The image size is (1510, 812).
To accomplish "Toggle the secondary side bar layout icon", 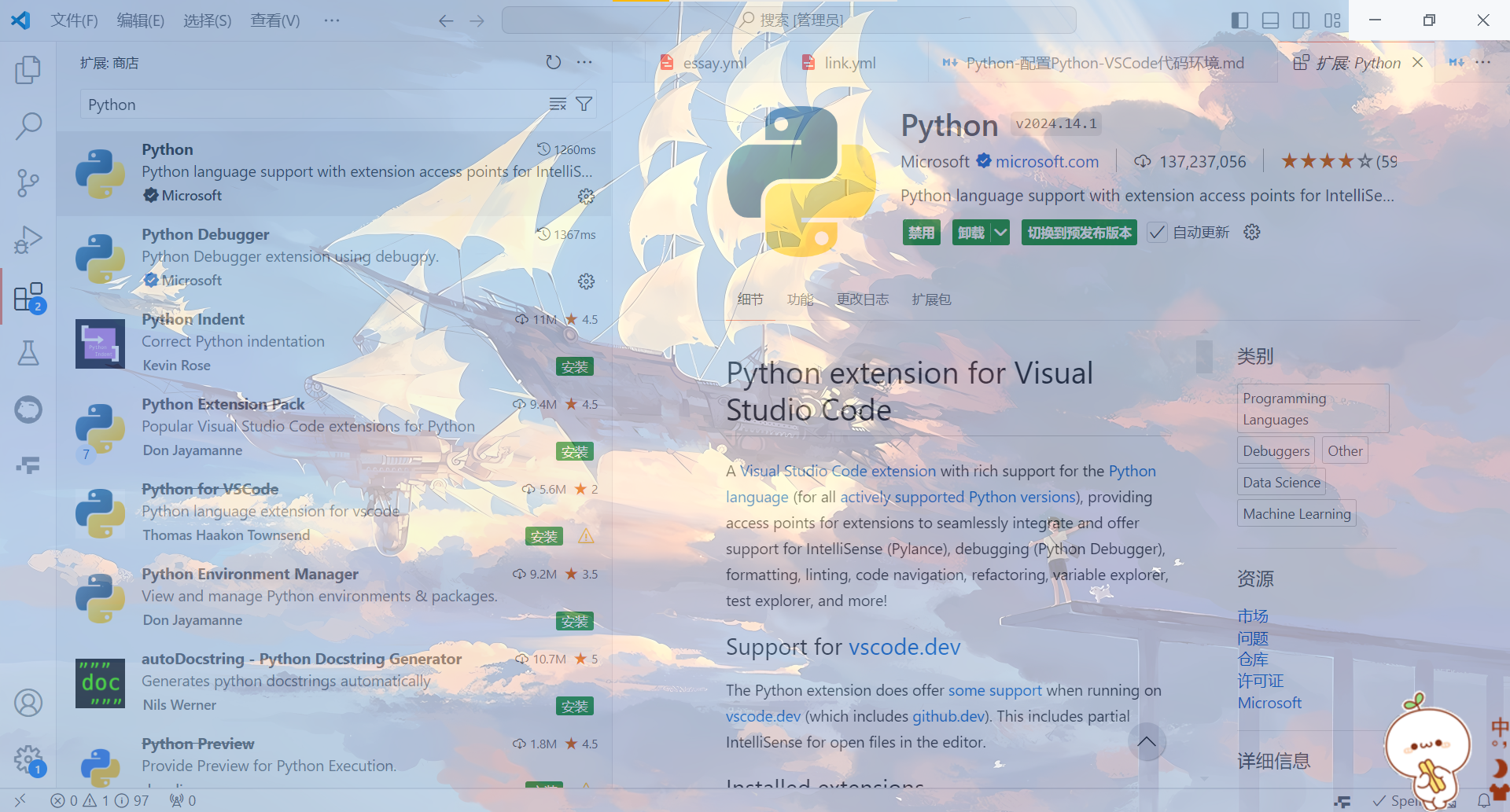I will (x=1301, y=20).
